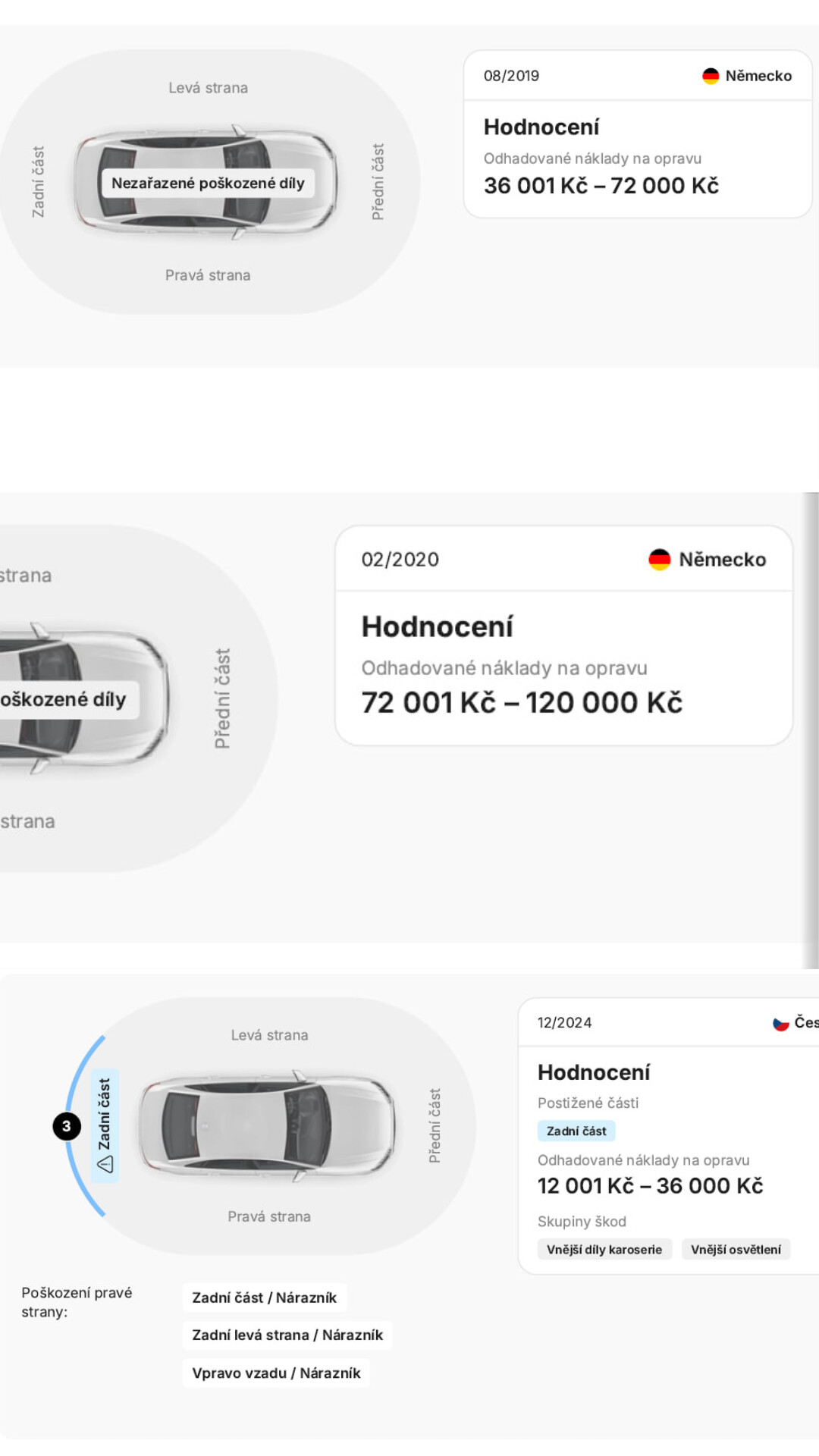Click the car image beside the 12/2024 card
Screen dimensions: 819x1456
coord(267,1125)
